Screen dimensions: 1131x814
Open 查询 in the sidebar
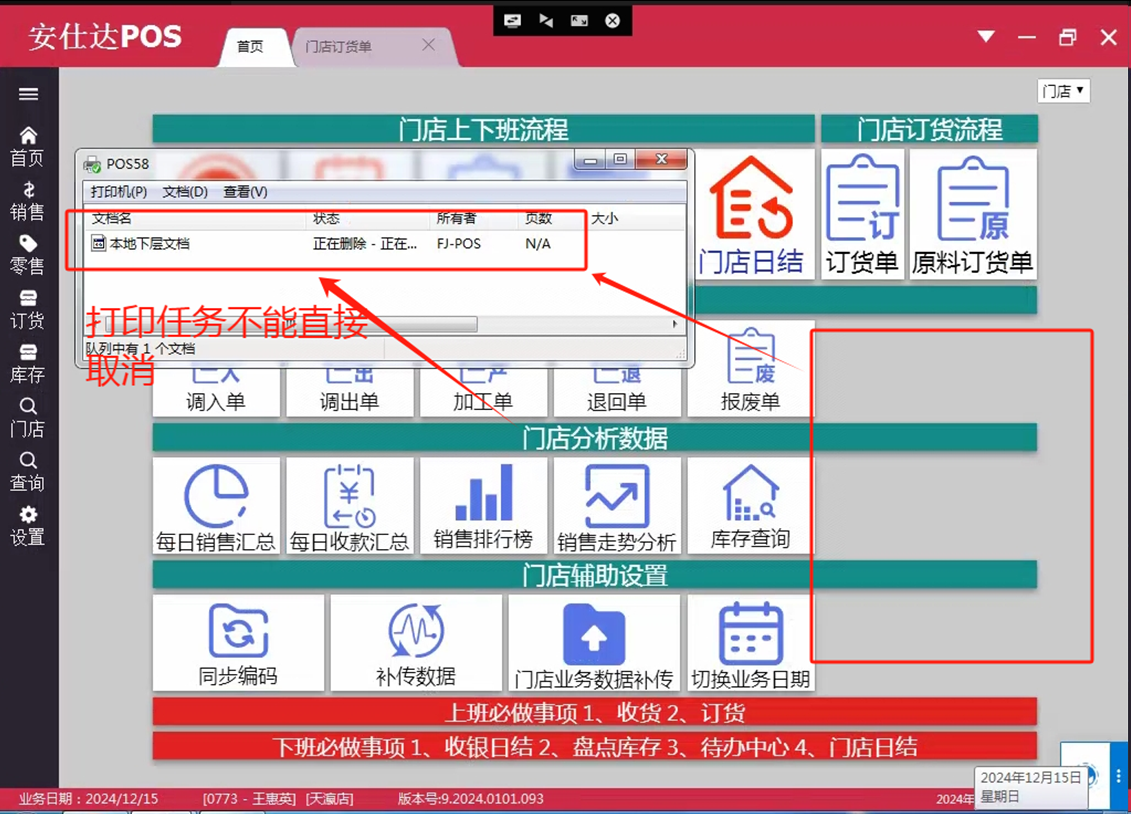click(x=28, y=472)
